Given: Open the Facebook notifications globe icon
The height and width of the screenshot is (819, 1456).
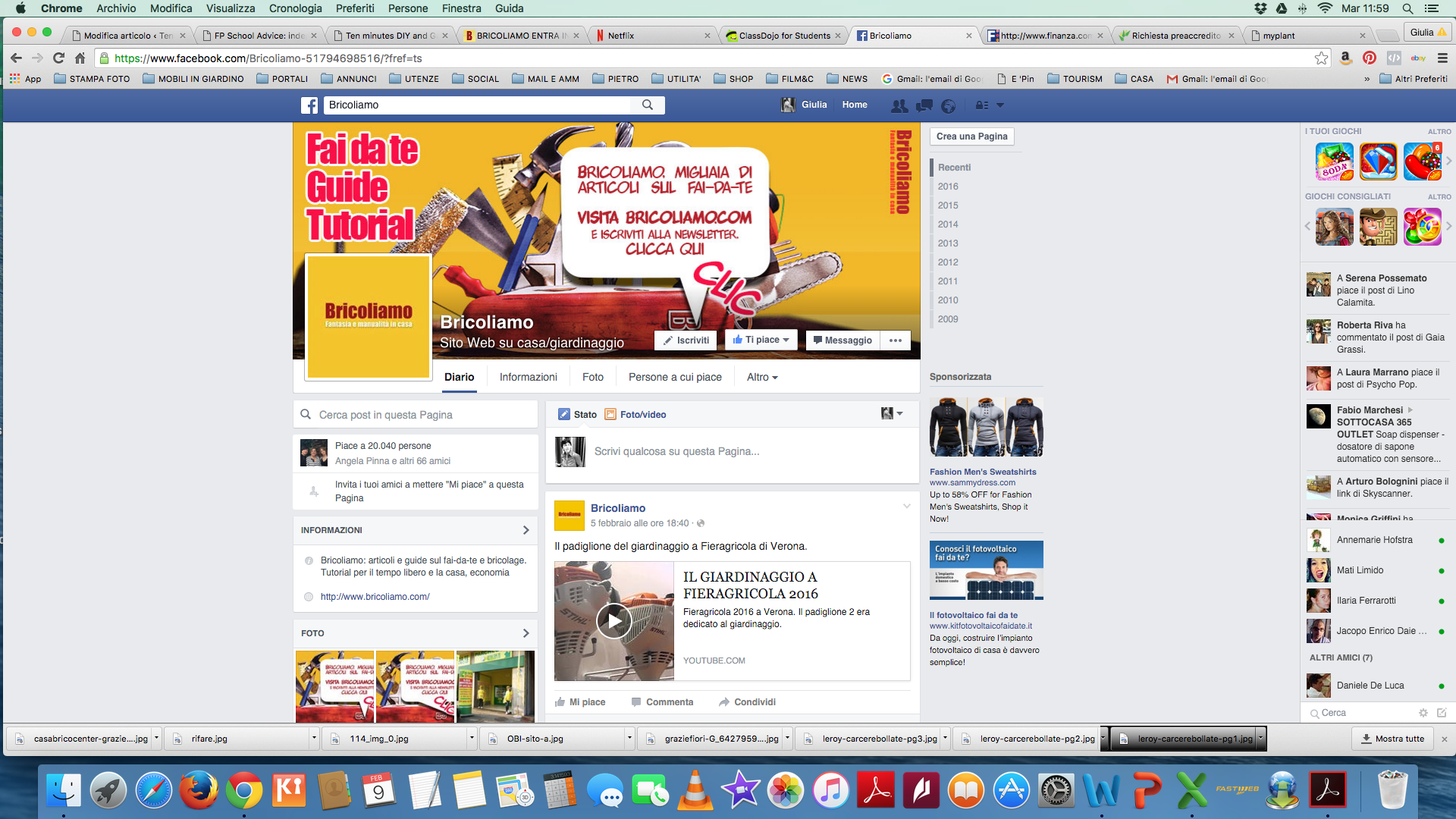Looking at the screenshot, I should [x=948, y=105].
